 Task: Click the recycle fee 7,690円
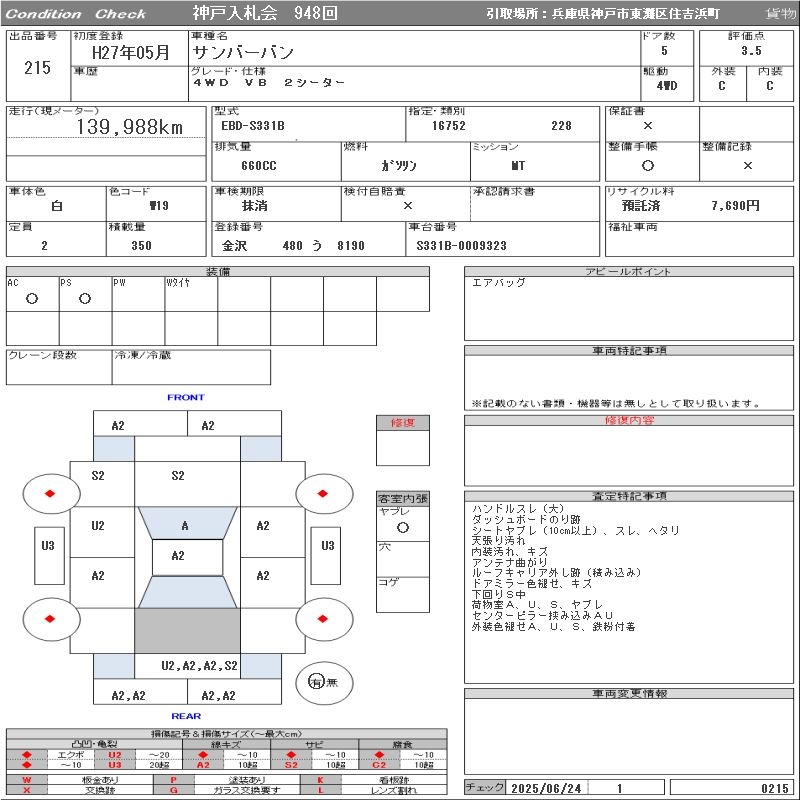(735, 206)
